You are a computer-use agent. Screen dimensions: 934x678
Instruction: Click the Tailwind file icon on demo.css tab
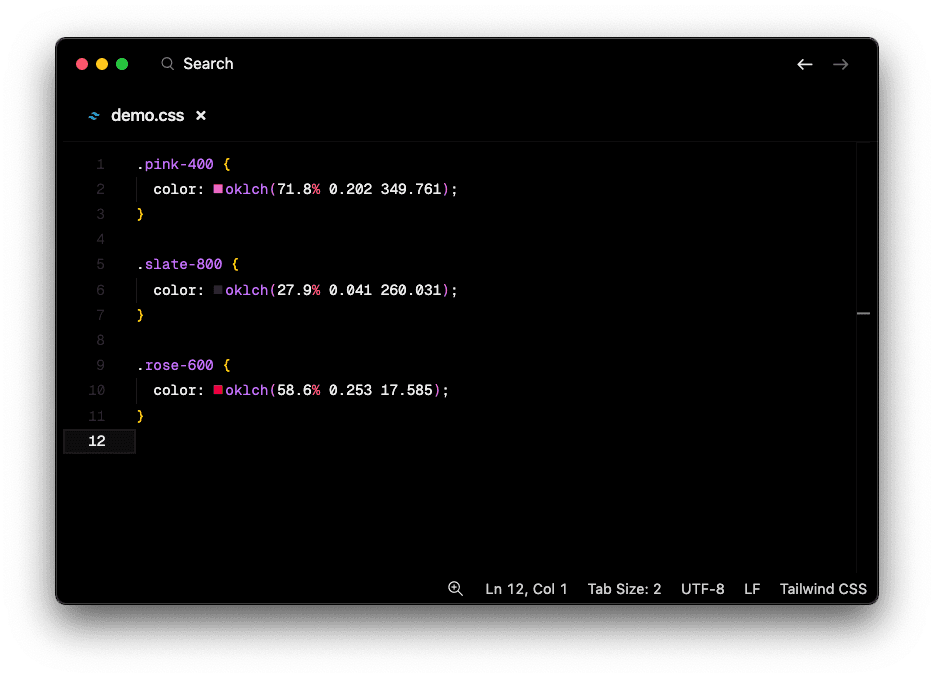click(x=94, y=116)
